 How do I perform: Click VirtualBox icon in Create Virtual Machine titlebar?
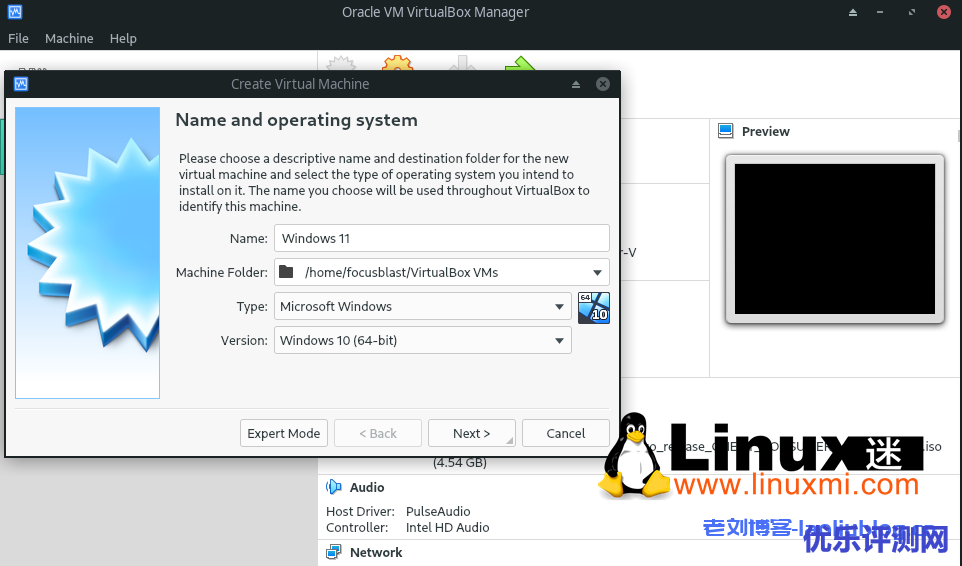21,84
